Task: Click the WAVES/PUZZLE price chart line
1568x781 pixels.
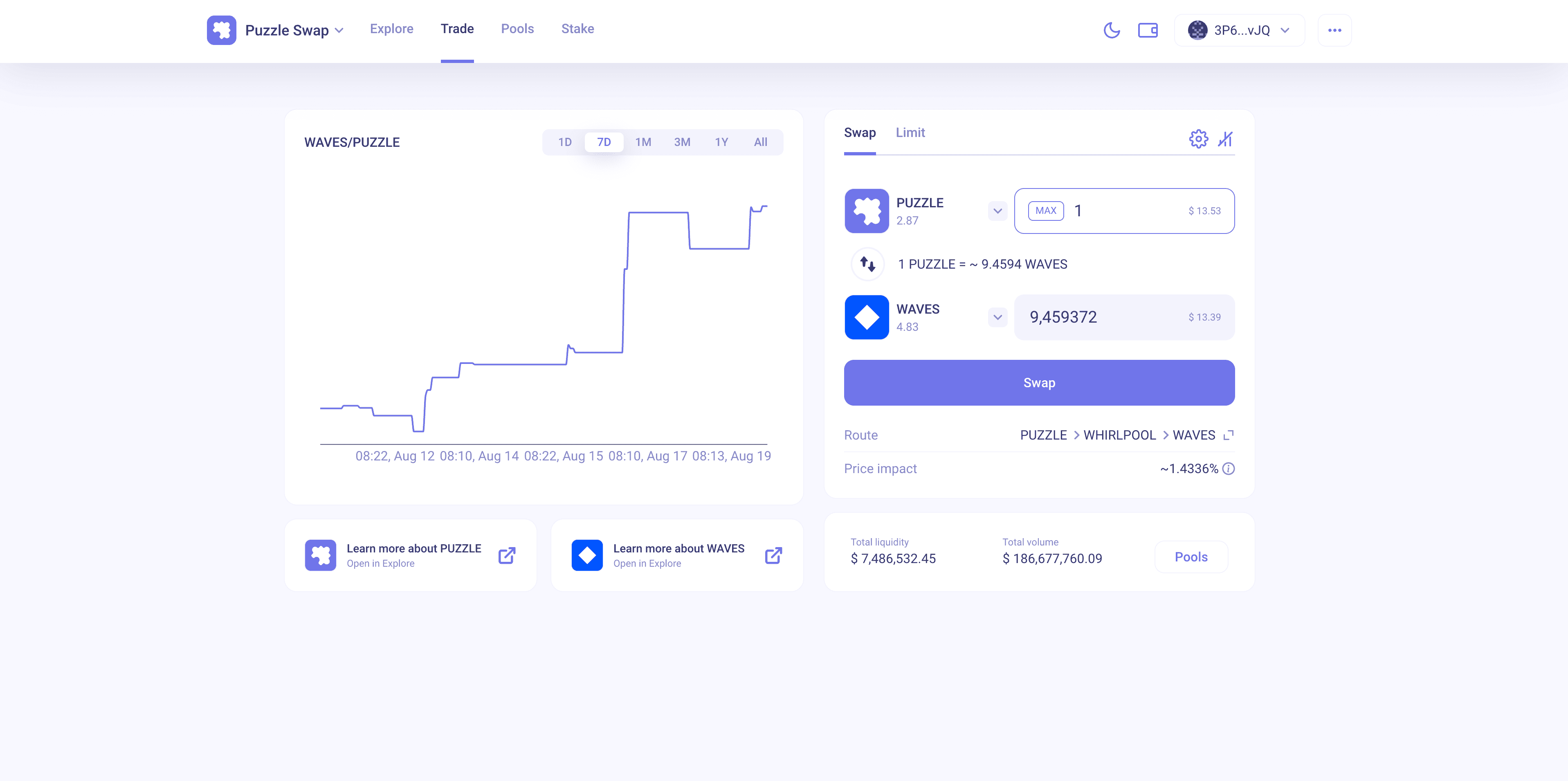Action: click(543, 319)
